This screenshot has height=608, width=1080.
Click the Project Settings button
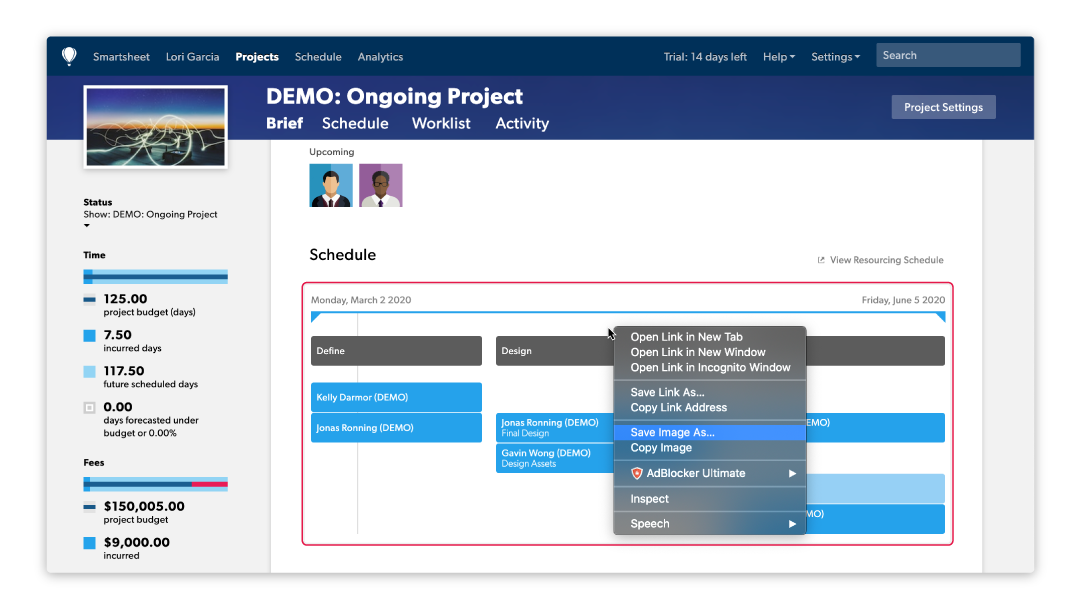click(x=943, y=107)
